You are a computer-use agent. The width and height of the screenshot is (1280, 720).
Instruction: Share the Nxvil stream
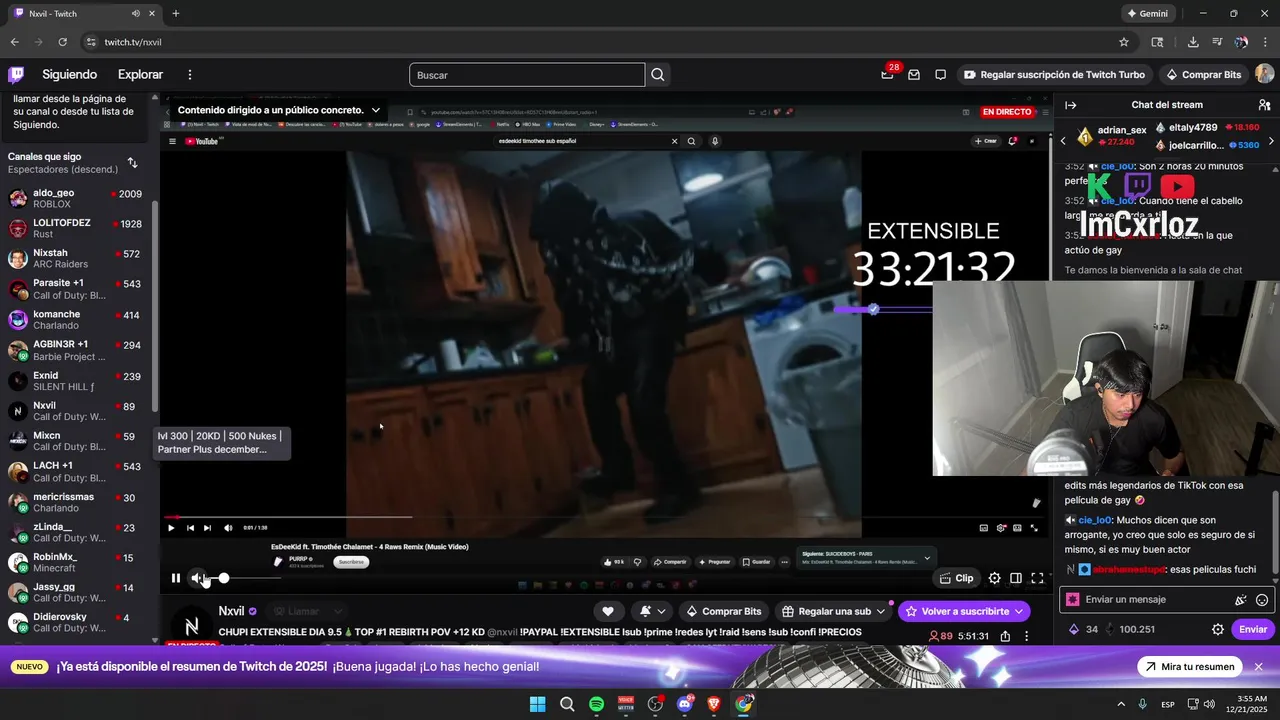pyautogui.click(x=1005, y=636)
